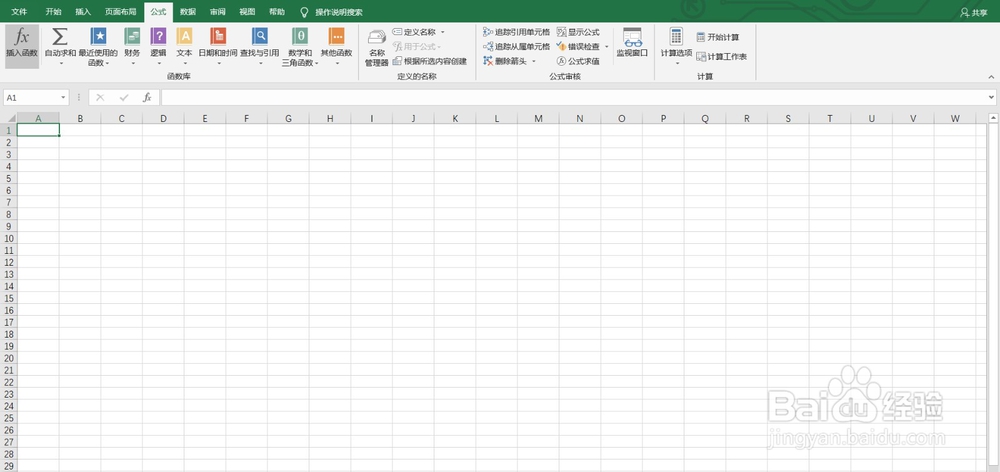Open the Logical (逻辑) functions list

[x=158, y=47]
